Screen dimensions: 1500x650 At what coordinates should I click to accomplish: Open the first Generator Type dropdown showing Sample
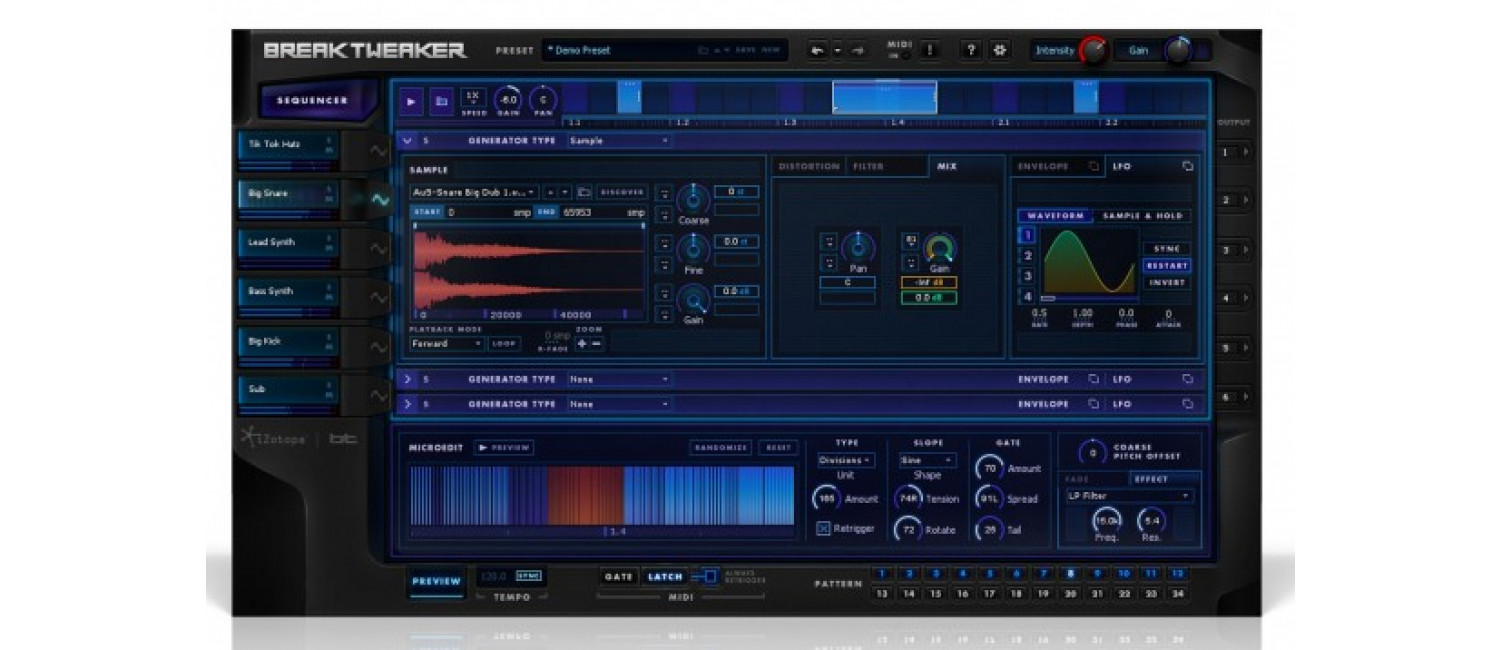tap(619, 141)
